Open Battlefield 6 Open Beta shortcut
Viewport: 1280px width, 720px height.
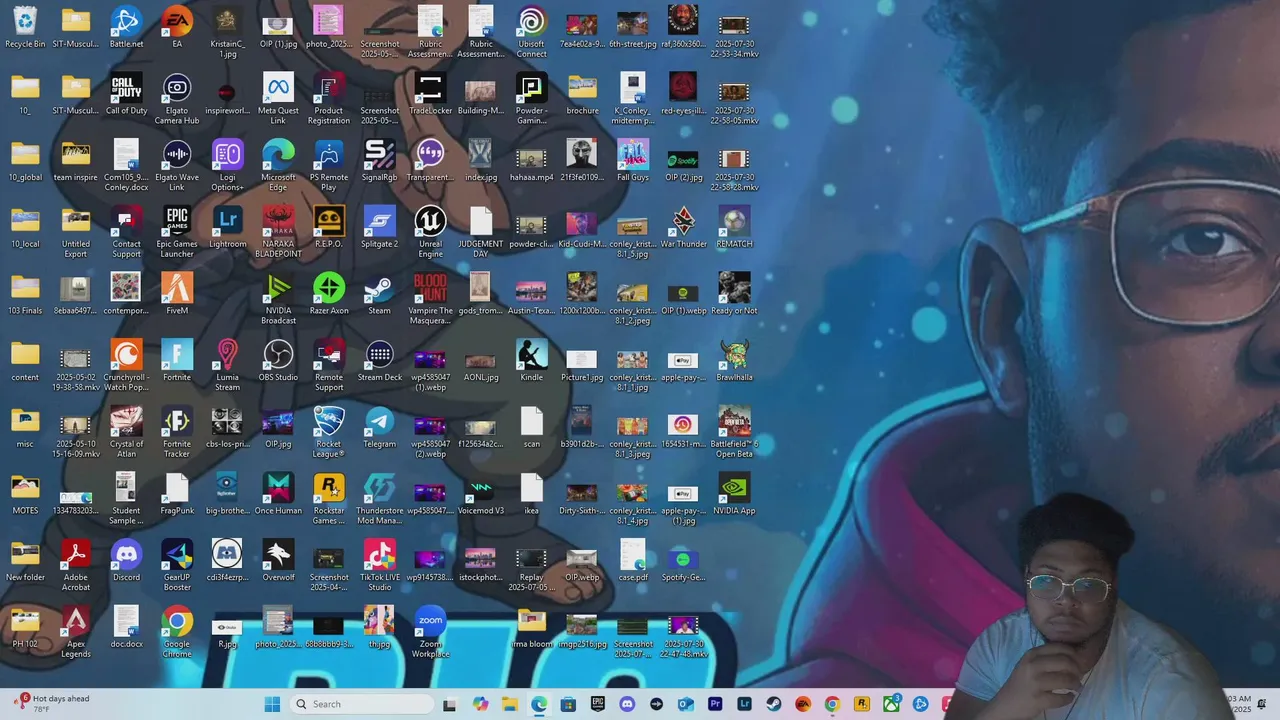734,431
